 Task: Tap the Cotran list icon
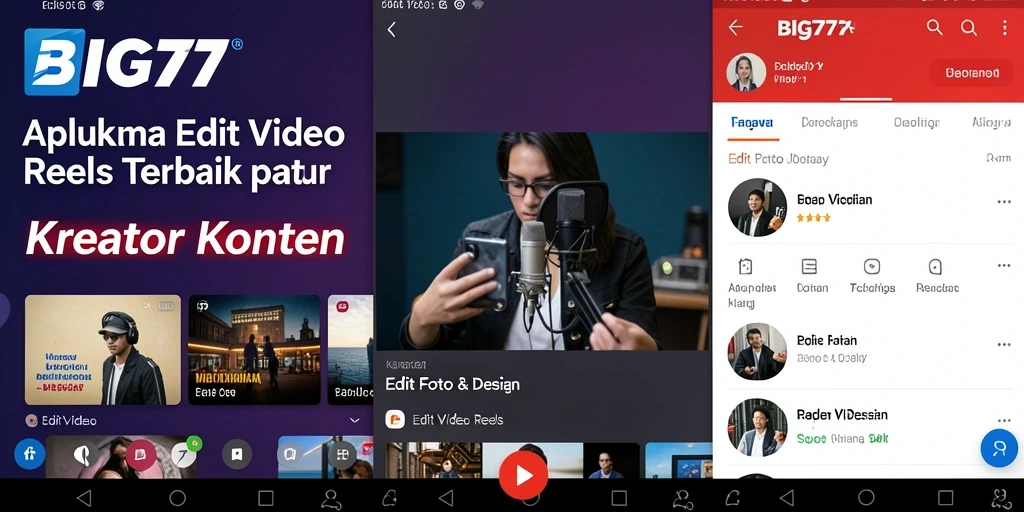point(809,266)
